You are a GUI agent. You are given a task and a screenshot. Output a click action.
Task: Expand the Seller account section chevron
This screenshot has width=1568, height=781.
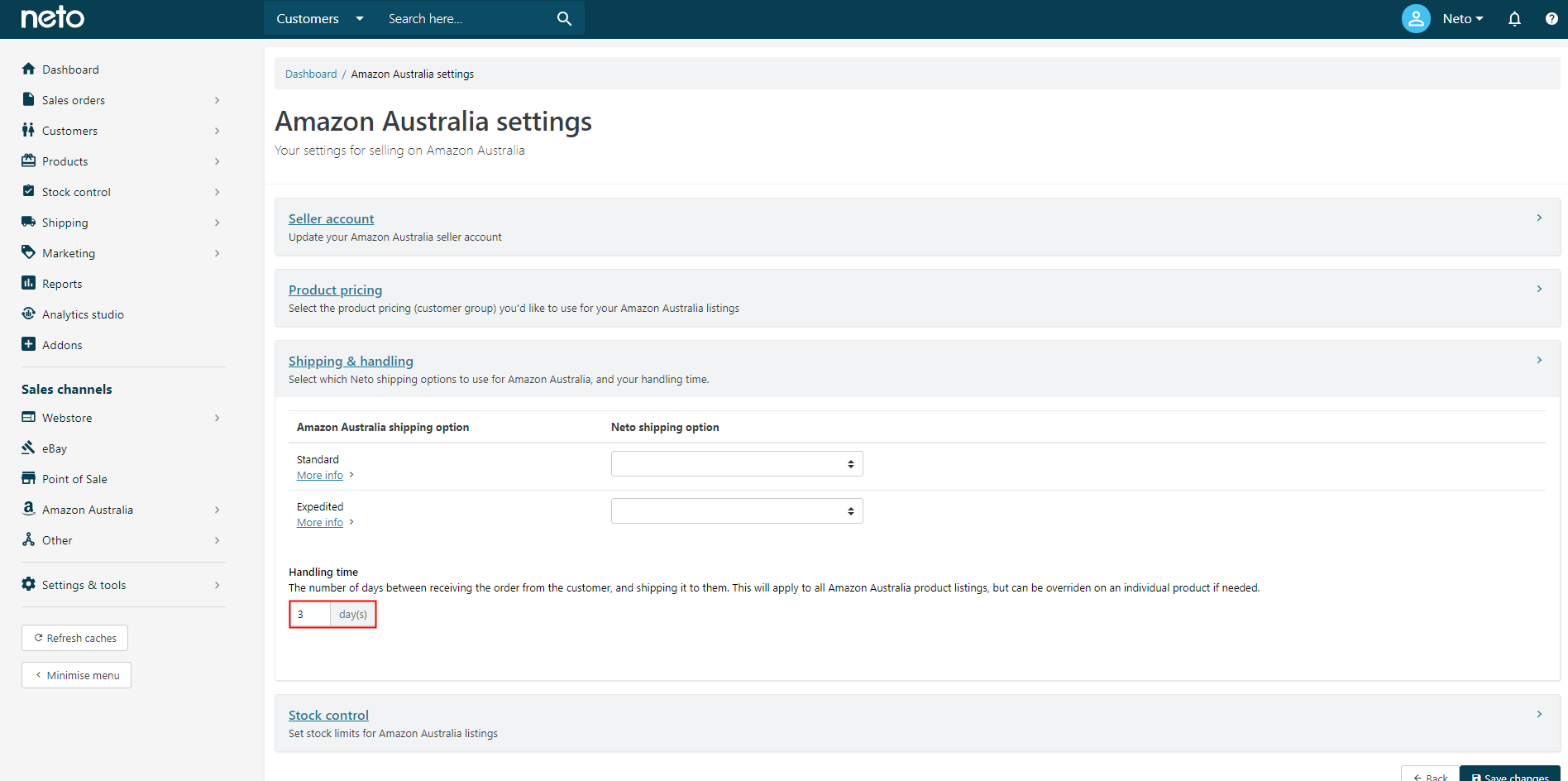pyautogui.click(x=1539, y=218)
